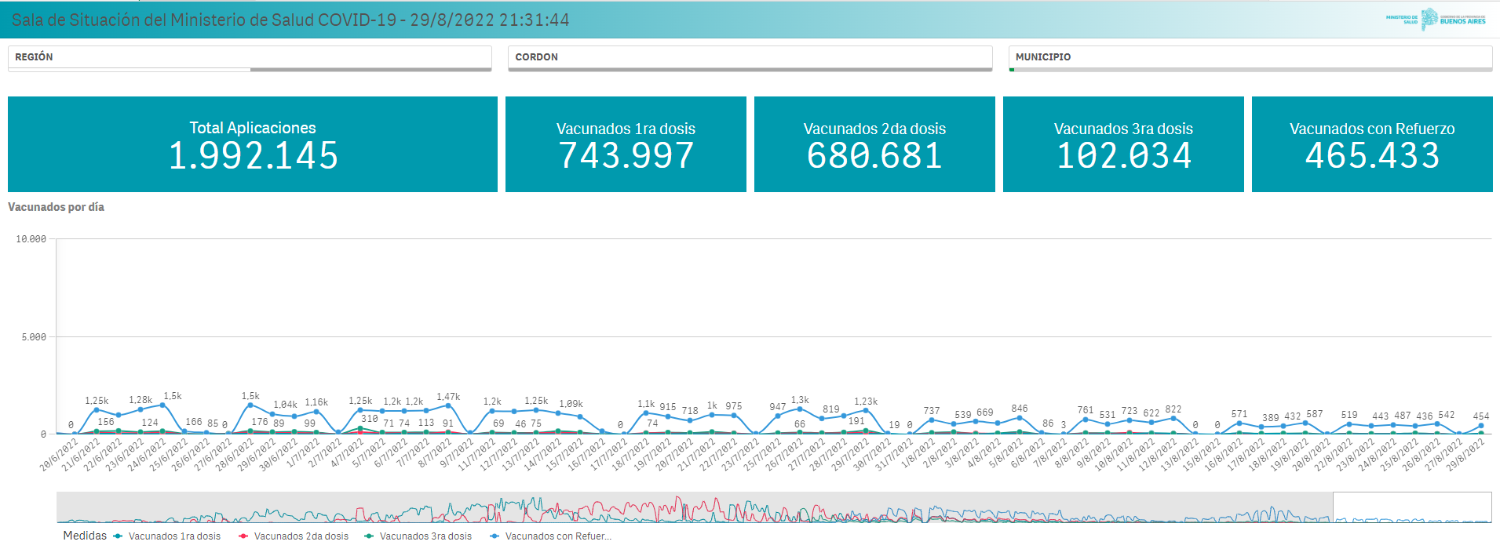Open the MUNICIPIO filter list
1500x556 pixels.
(1250, 58)
